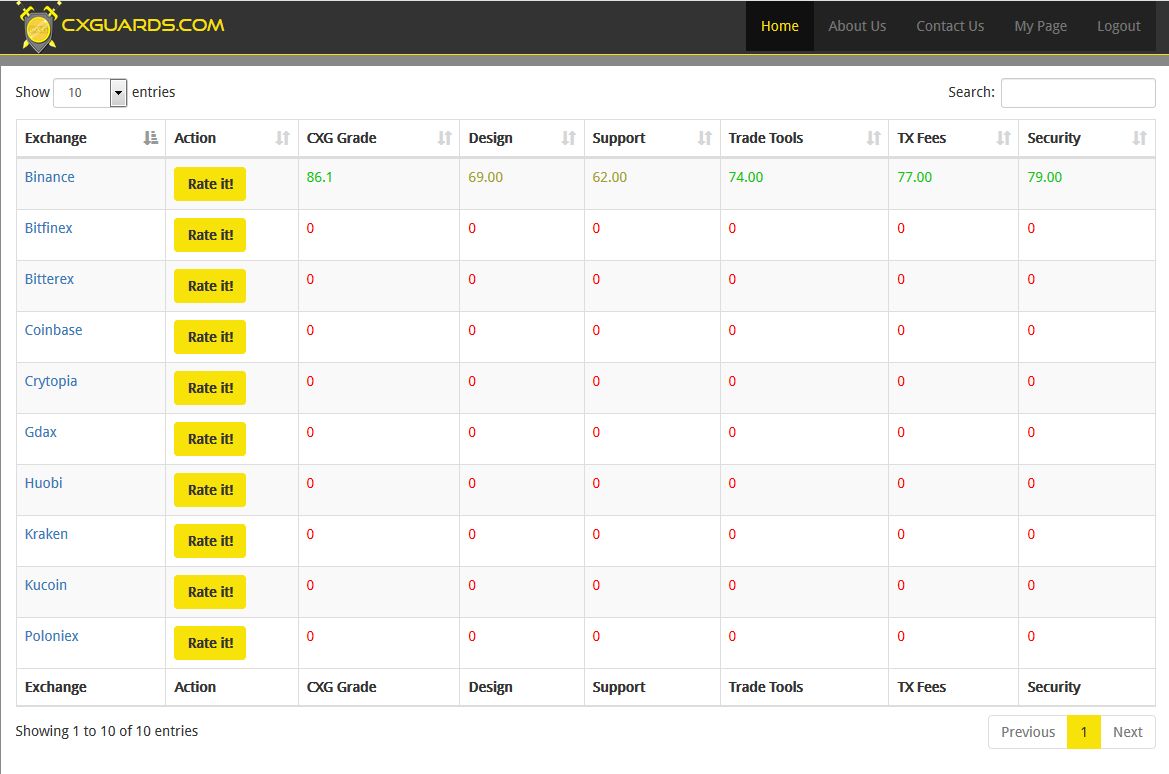
Task: Click the footer Trade Tools column label
Action: pyautogui.click(x=766, y=687)
